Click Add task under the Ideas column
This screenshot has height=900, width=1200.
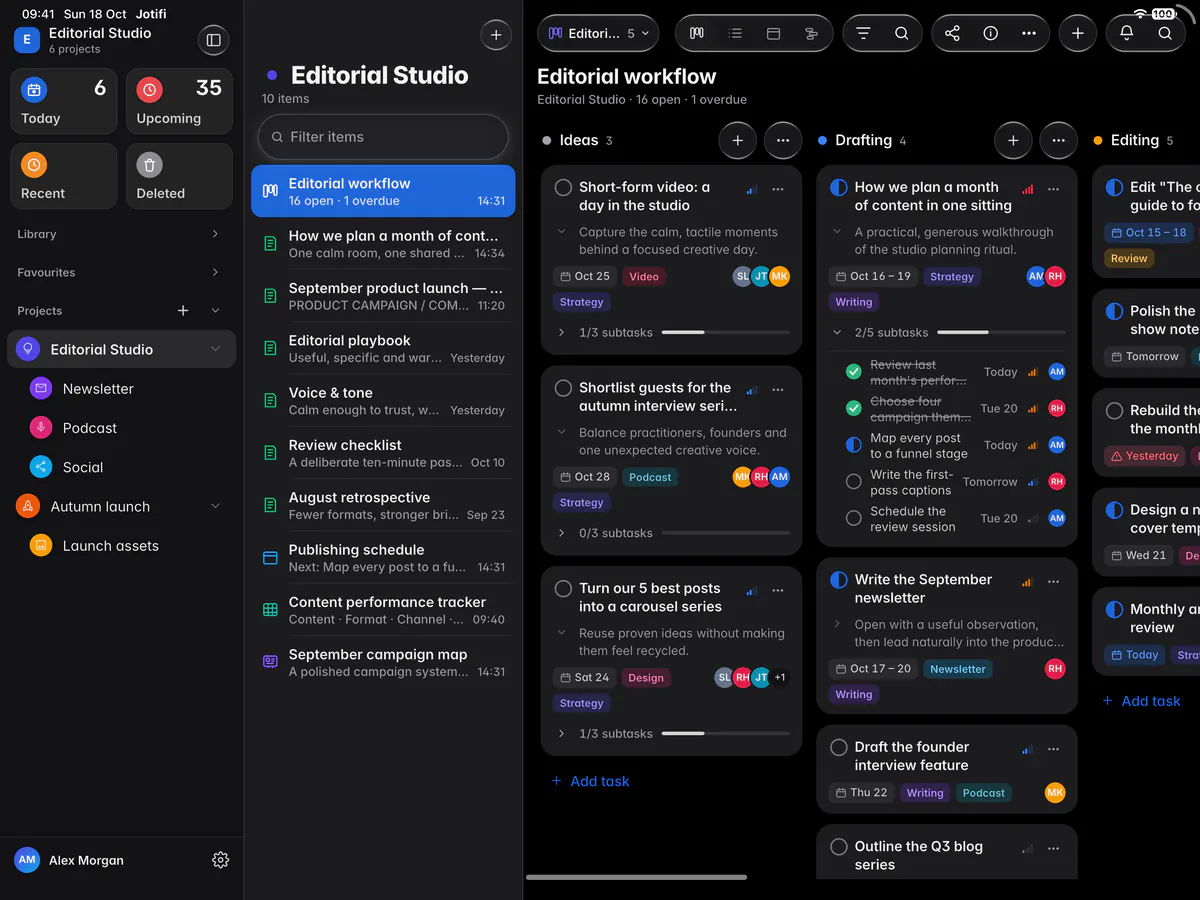coord(591,781)
